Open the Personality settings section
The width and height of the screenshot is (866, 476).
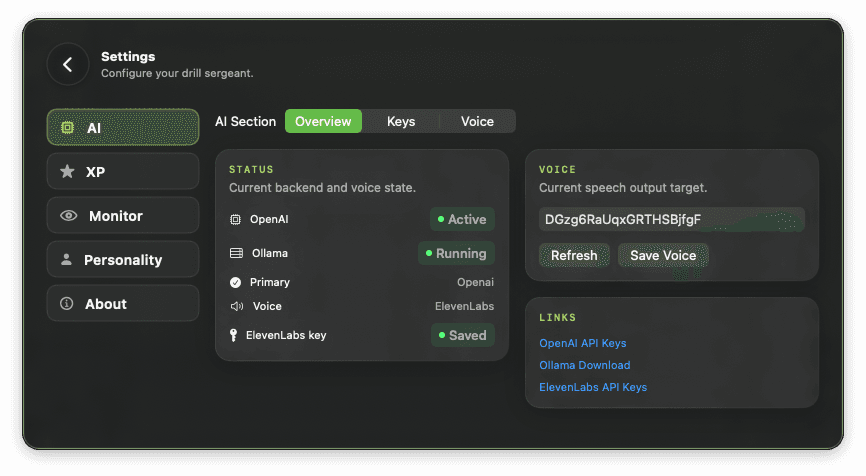pos(123,259)
